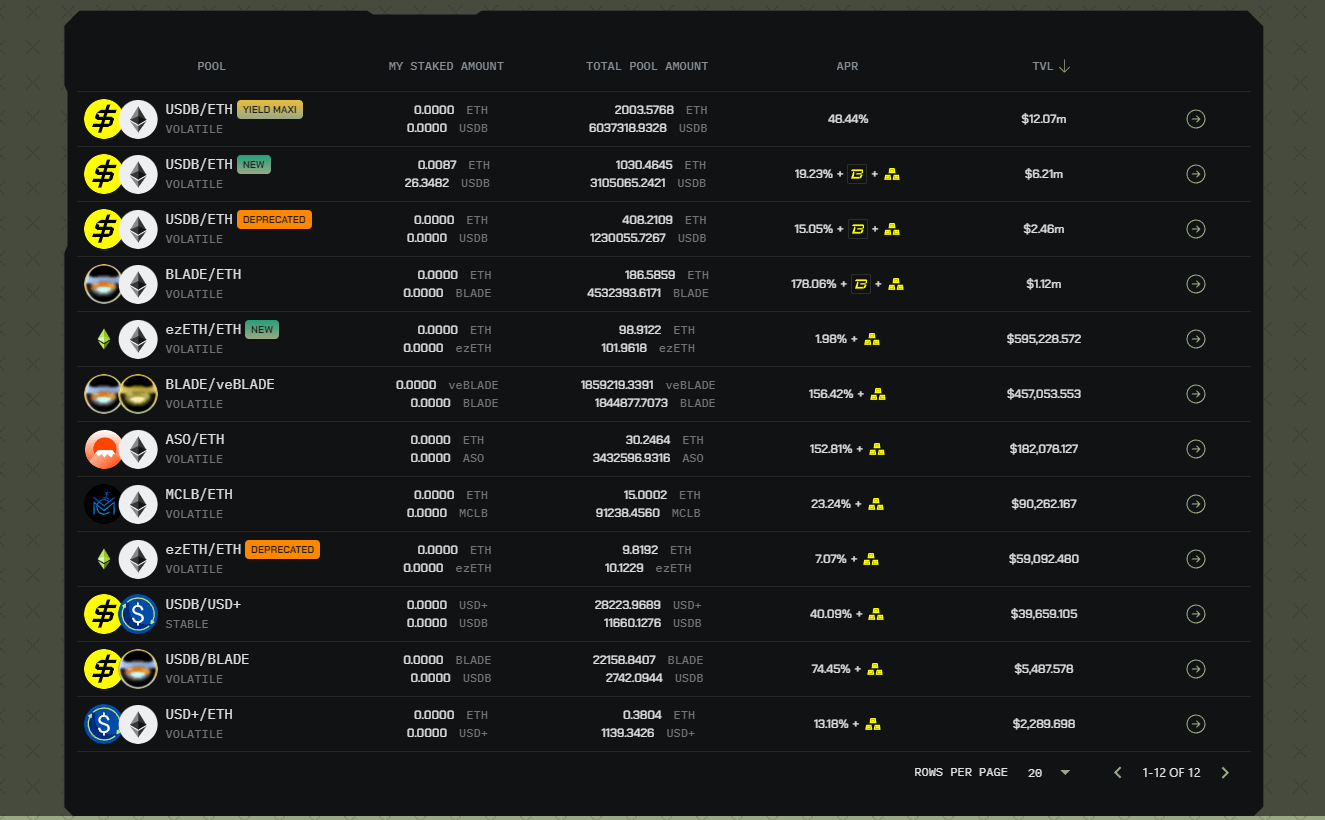Open the USDB/USD+ stable pool arrow
The height and width of the screenshot is (820, 1325).
coord(1195,614)
